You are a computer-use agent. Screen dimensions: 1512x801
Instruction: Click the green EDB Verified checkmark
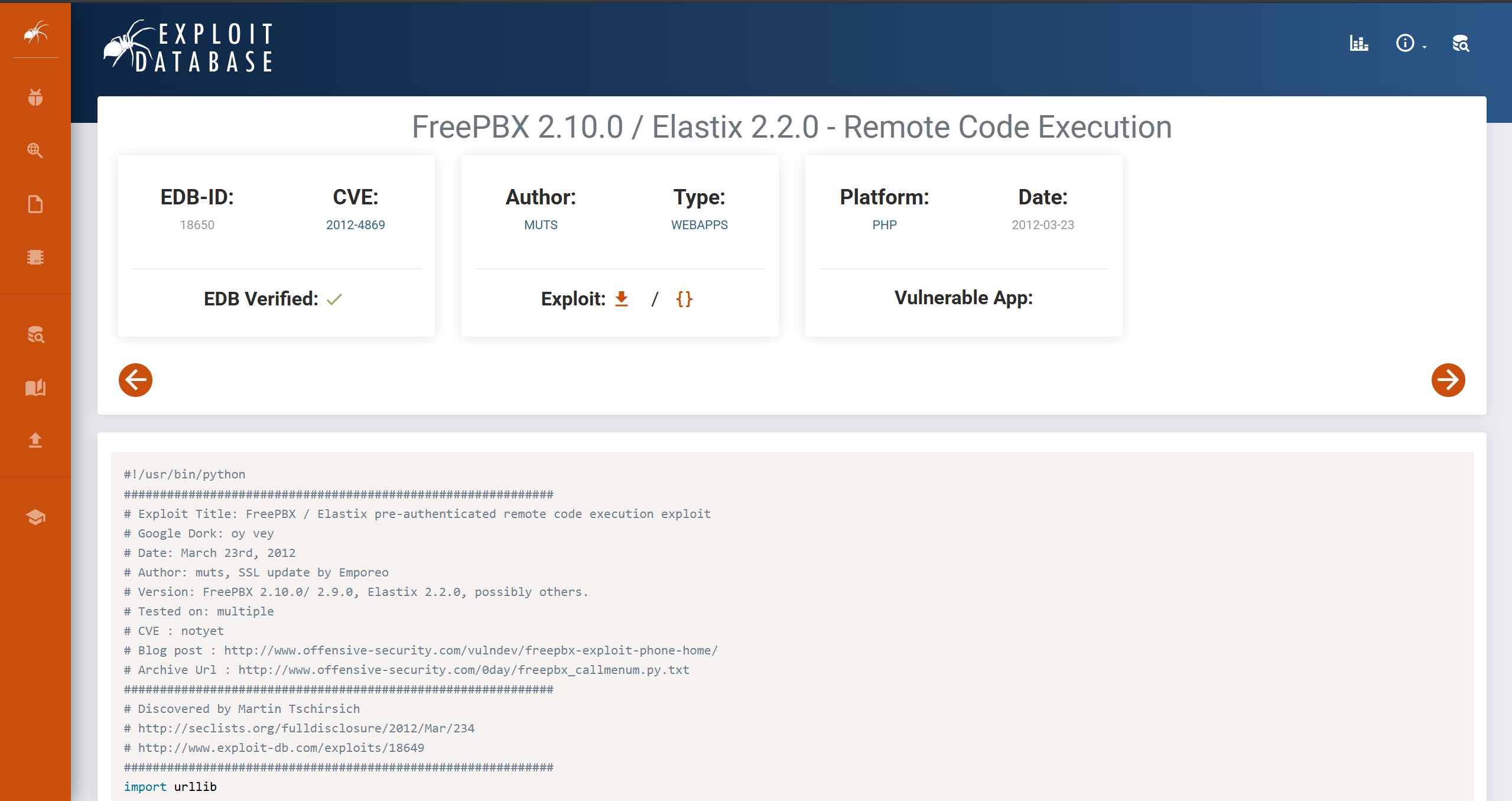coord(334,299)
